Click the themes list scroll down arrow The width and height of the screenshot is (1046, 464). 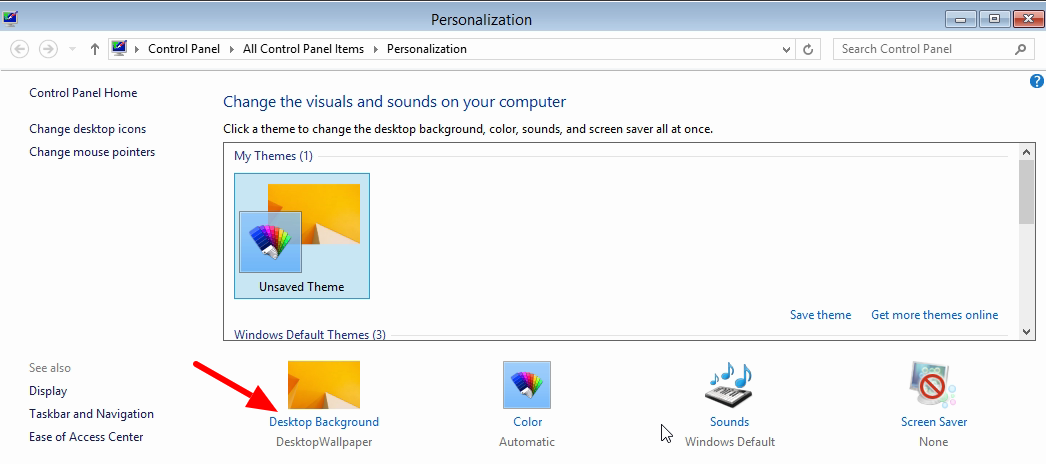[1027, 331]
